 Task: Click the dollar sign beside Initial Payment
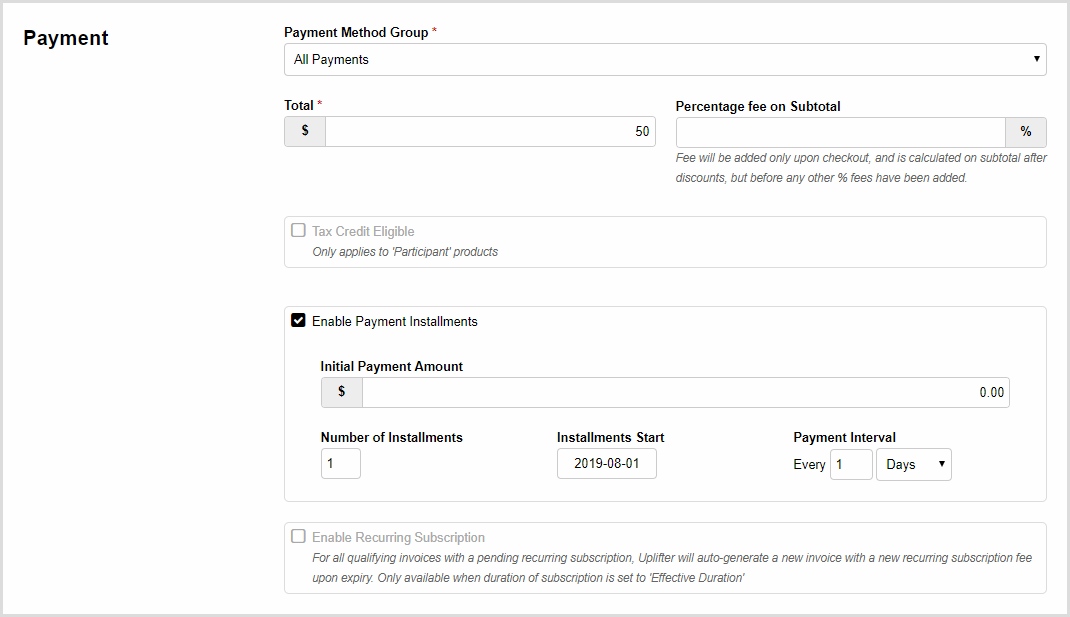pos(342,392)
